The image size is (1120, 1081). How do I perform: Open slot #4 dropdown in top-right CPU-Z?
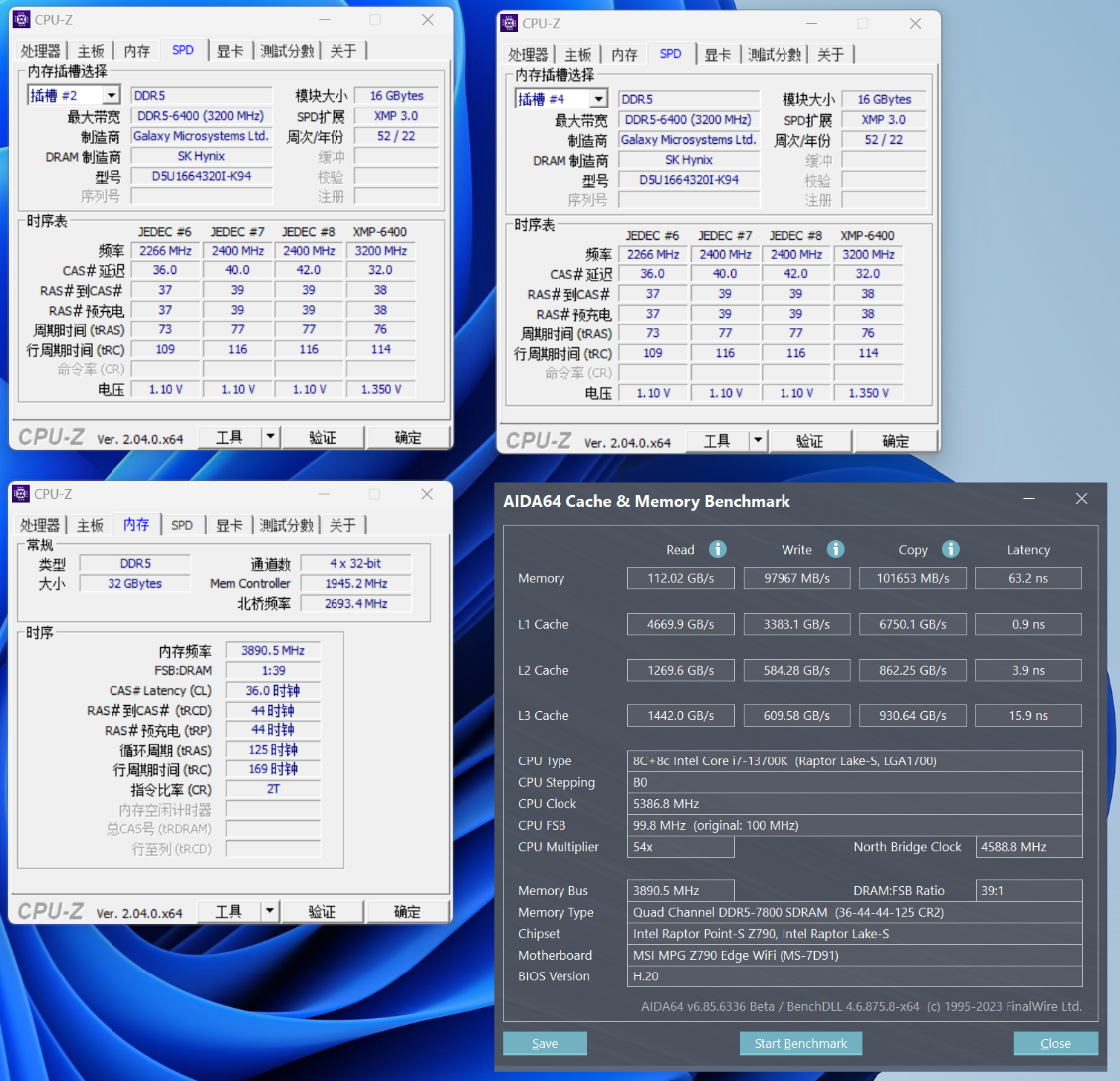(x=598, y=99)
